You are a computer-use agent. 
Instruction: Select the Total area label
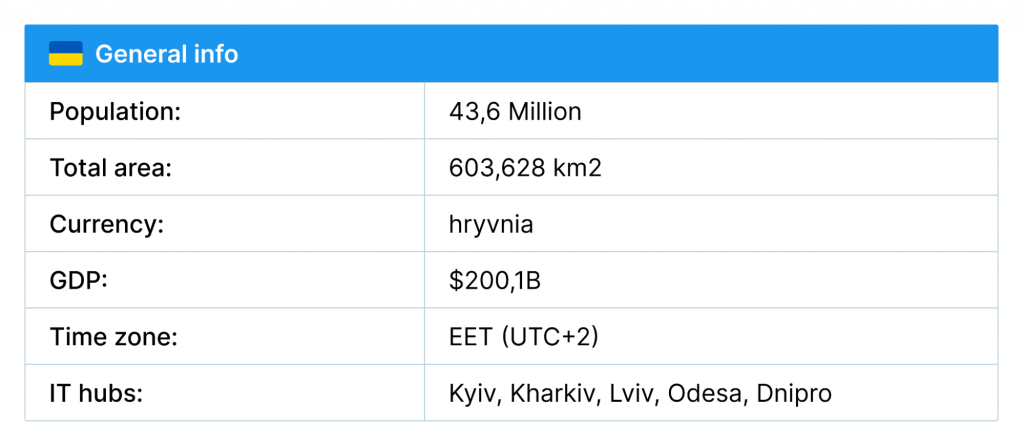click(x=110, y=168)
